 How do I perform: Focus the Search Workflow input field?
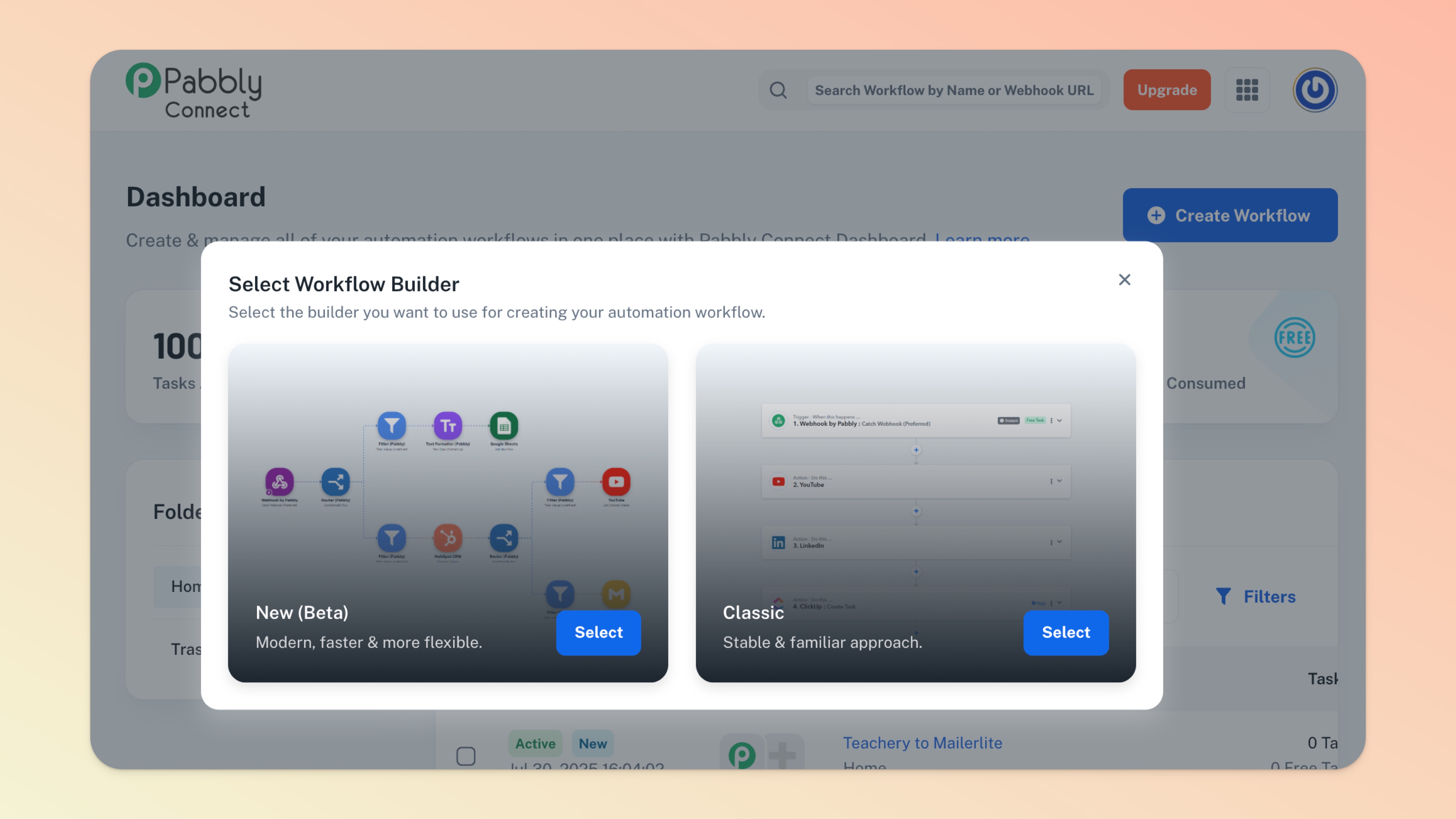(x=954, y=90)
